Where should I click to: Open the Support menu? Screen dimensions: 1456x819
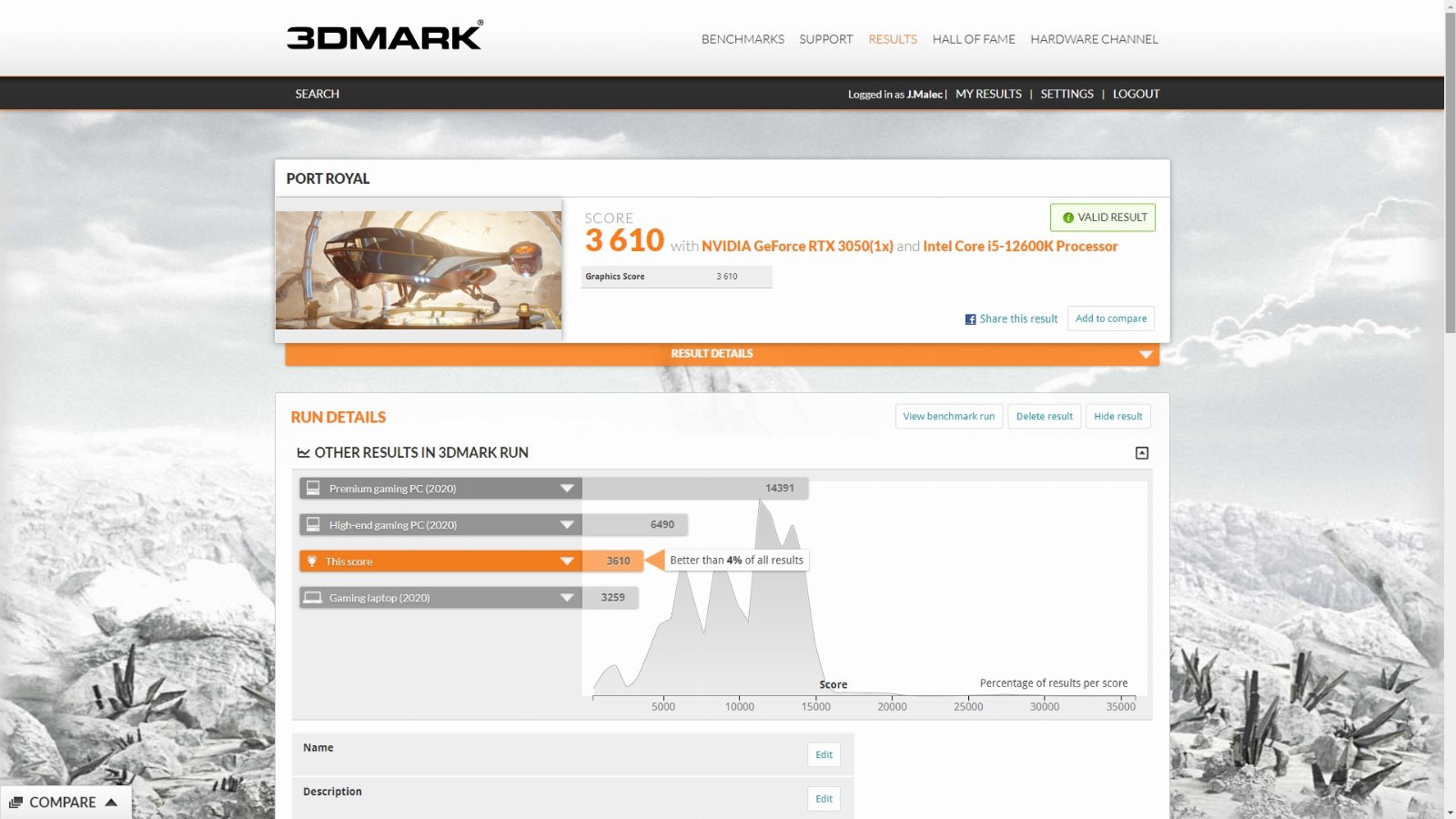825,39
